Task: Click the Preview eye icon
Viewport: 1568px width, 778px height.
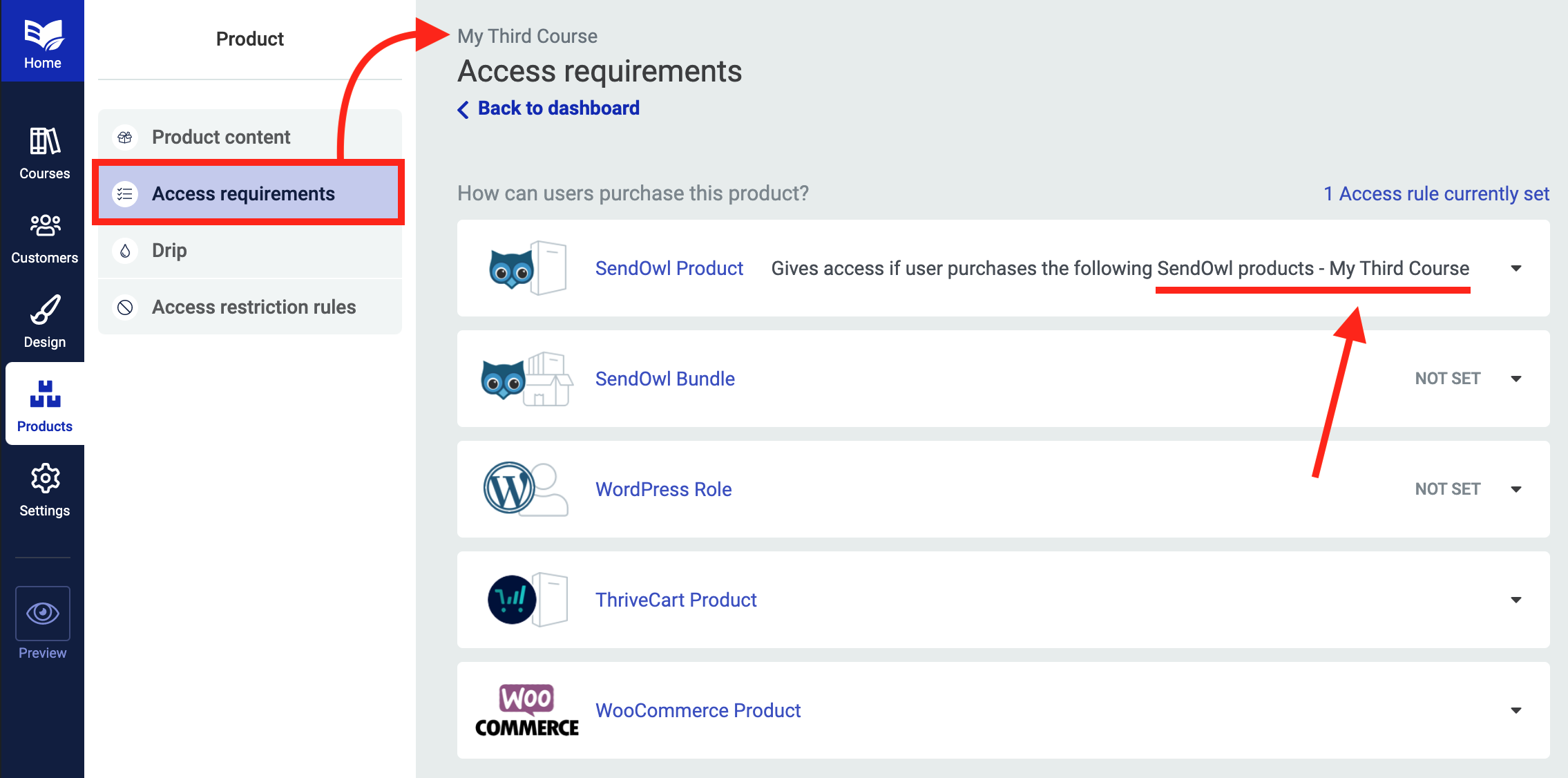Action: 43,614
